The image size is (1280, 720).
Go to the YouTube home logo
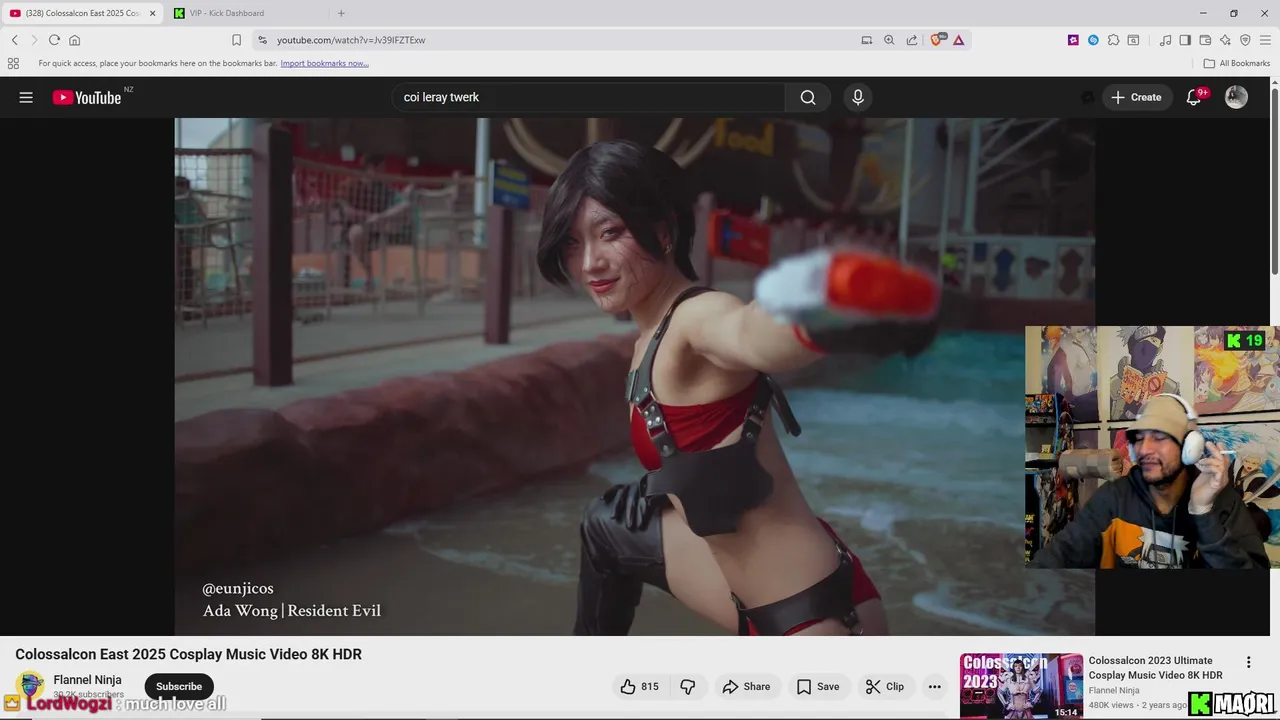click(87, 97)
